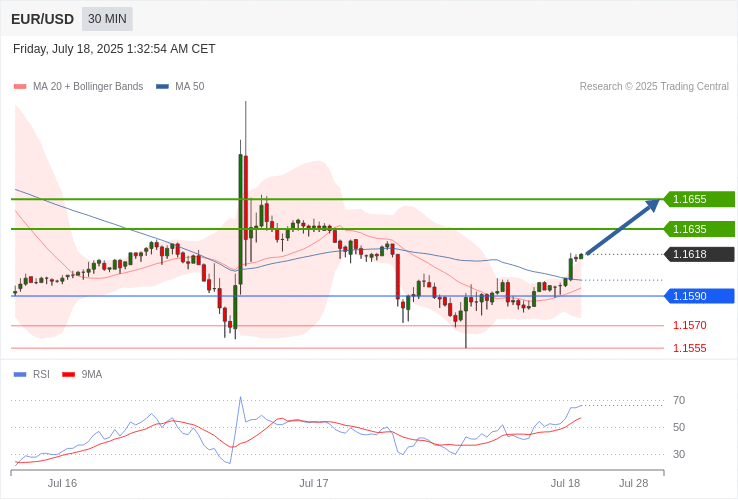Click the Jul 28 date axis label

pos(634,484)
